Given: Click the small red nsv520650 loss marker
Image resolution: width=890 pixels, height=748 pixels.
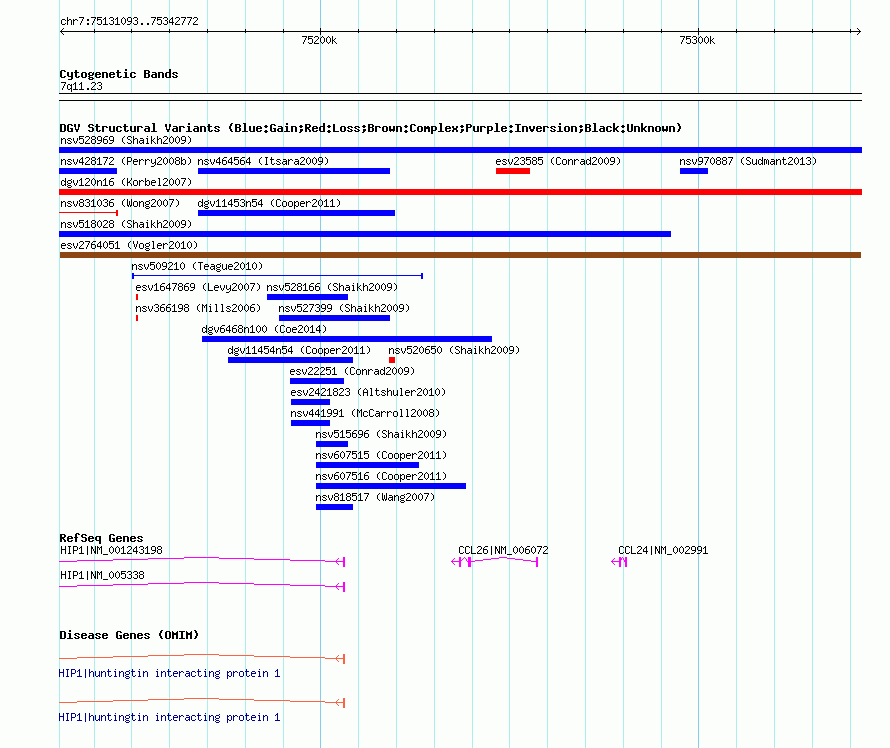Looking at the screenshot, I should pyautogui.click(x=392, y=360).
